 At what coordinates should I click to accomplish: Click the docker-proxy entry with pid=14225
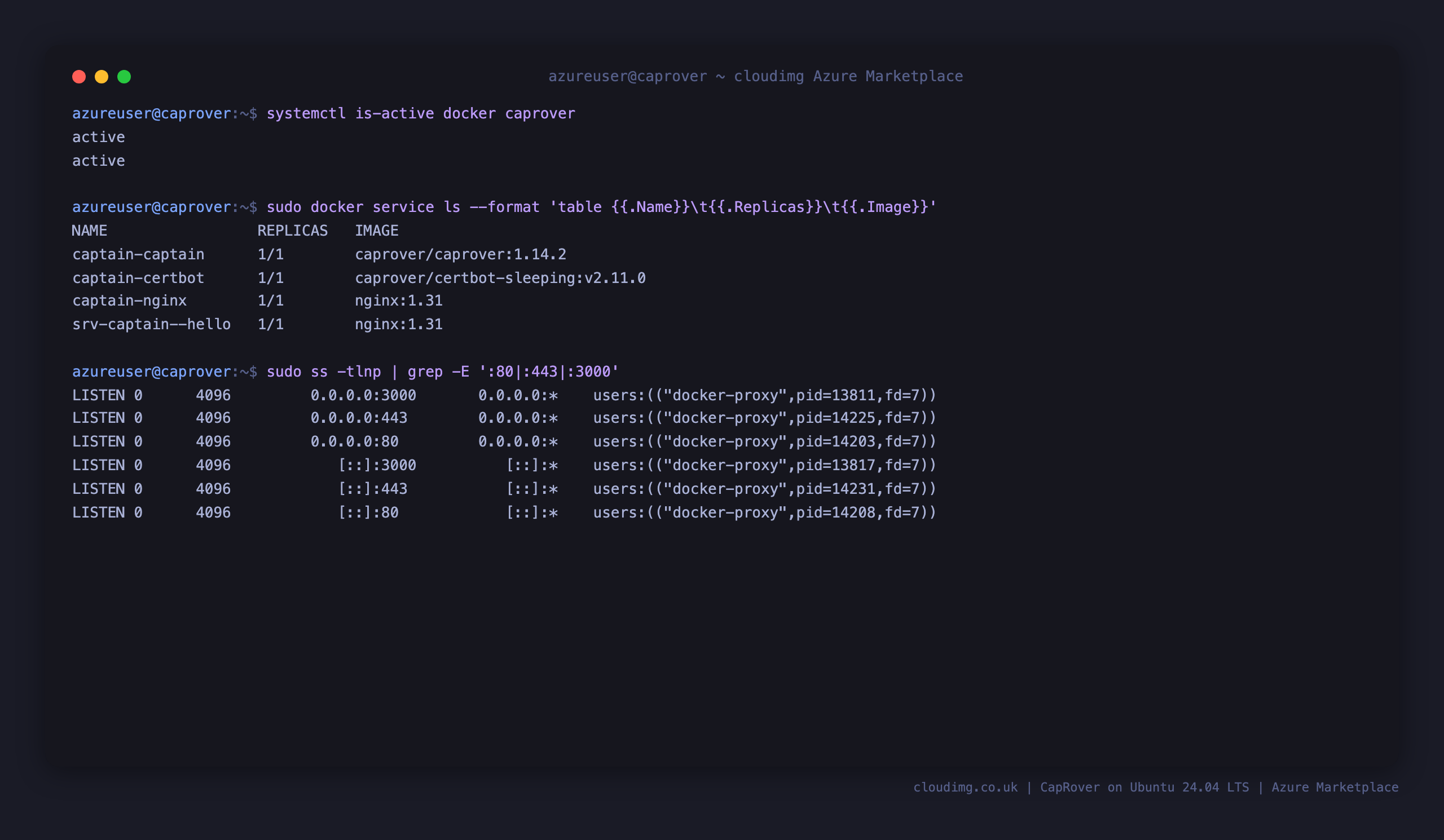click(x=764, y=418)
